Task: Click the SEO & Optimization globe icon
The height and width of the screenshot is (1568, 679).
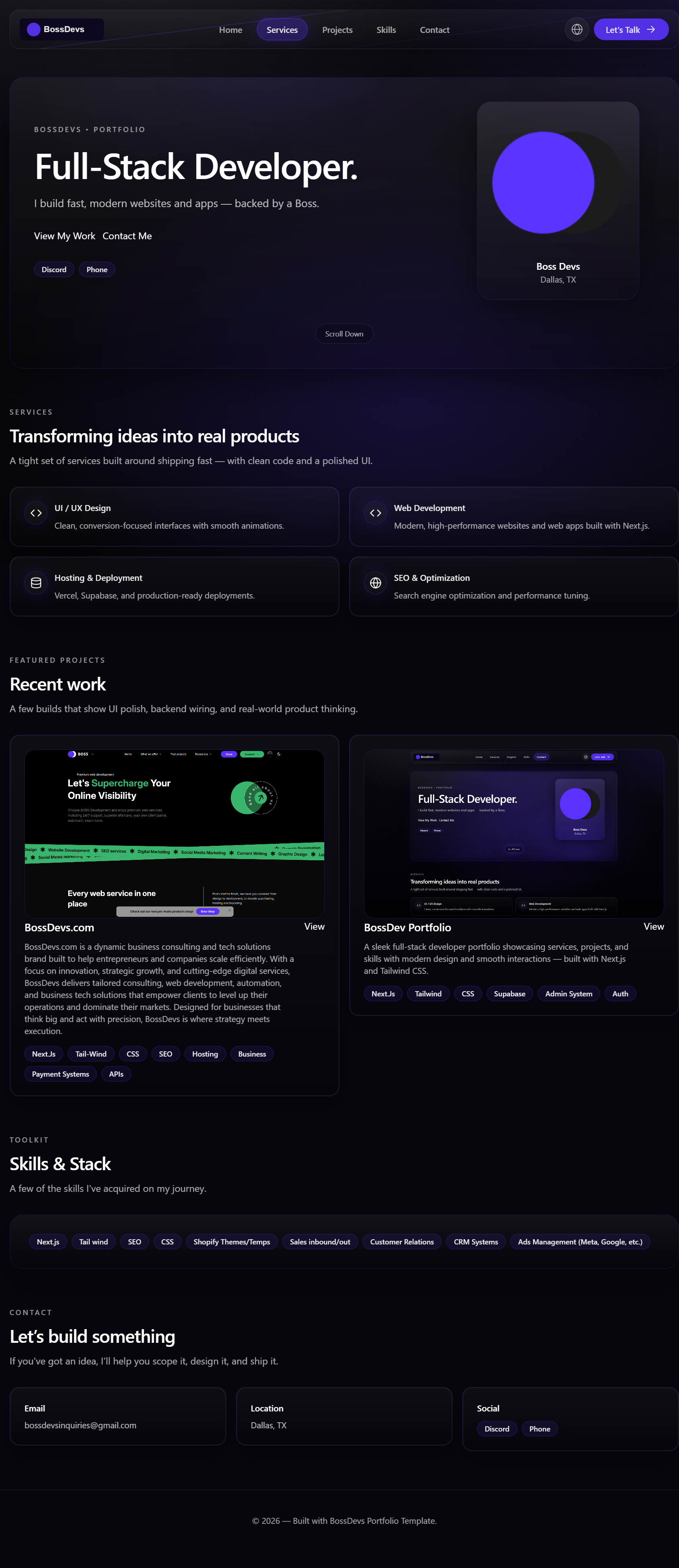Action: (375, 583)
